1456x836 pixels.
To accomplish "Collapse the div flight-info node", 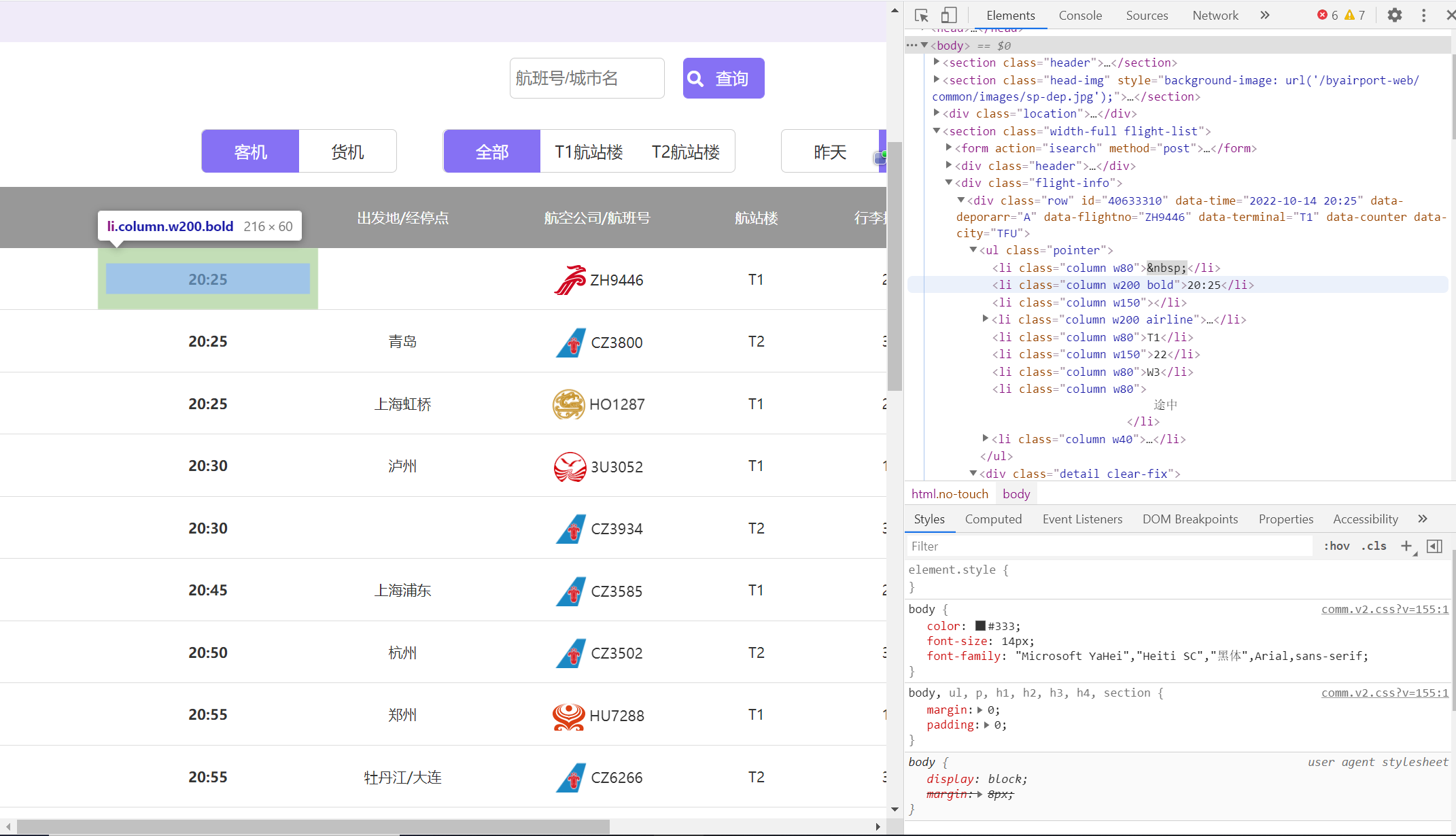I will coord(950,182).
